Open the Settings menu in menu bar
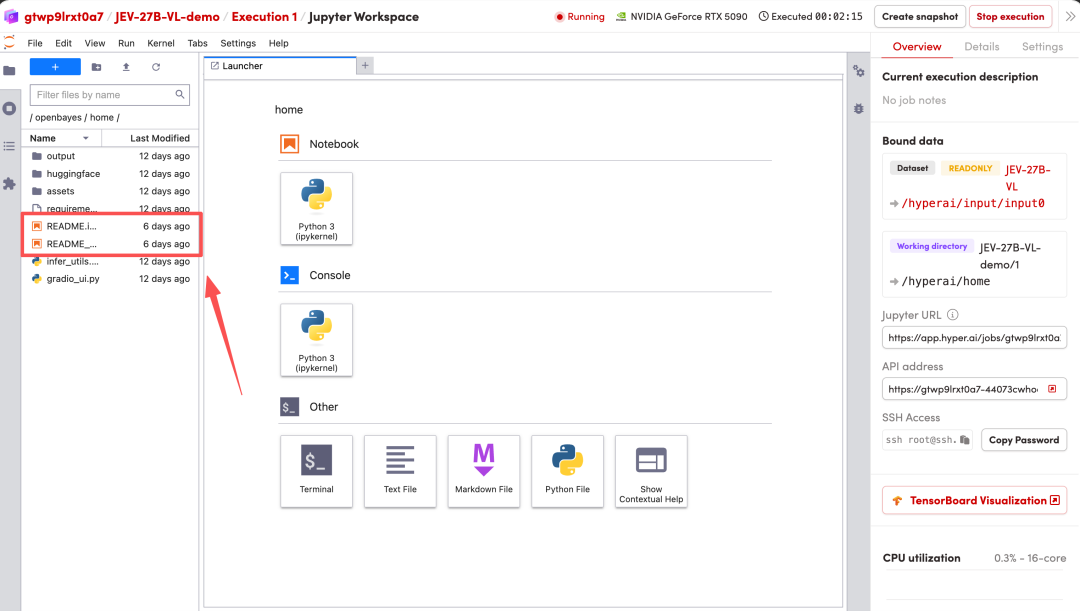The height and width of the screenshot is (611, 1080). coord(238,43)
